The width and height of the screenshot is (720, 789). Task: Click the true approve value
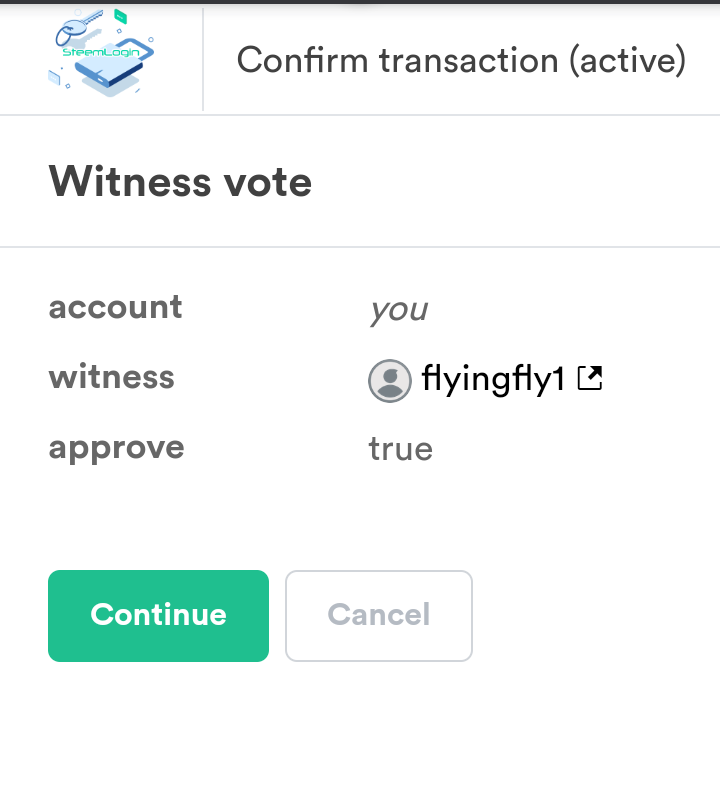pyautogui.click(x=401, y=449)
